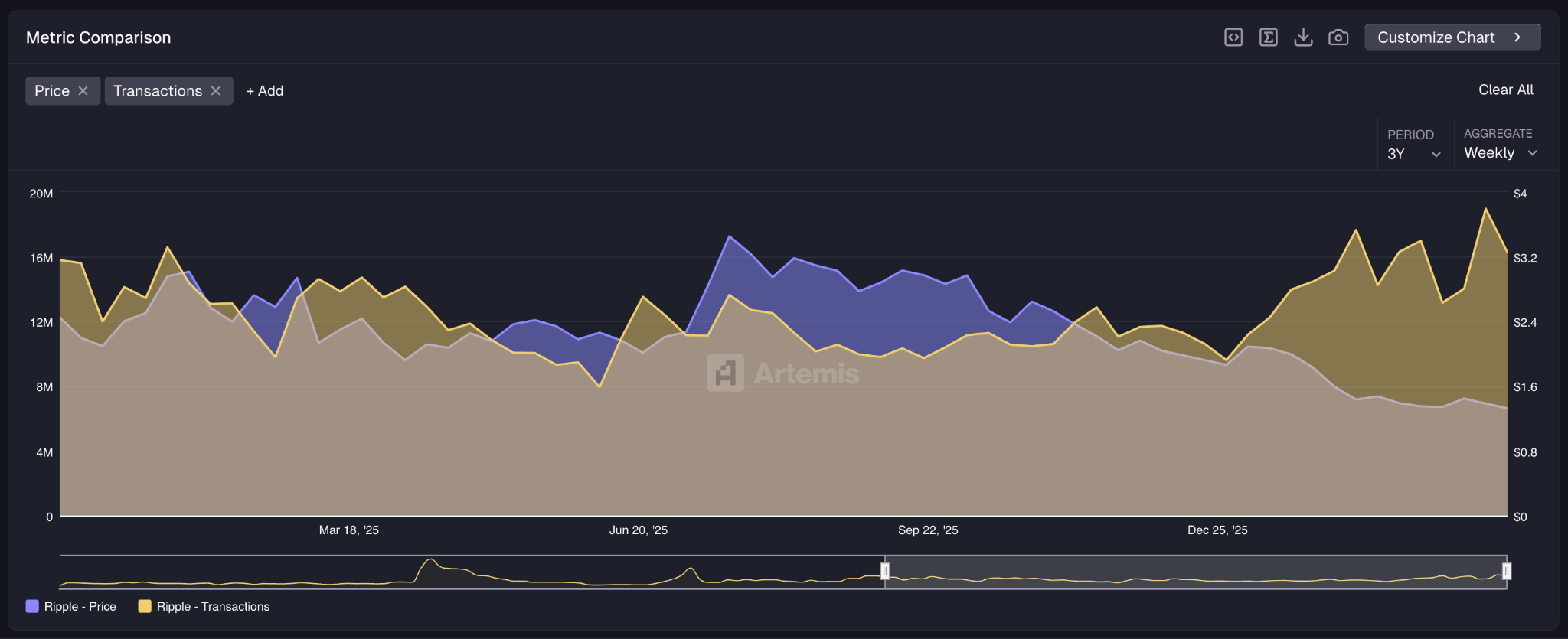Image resolution: width=1568 pixels, height=639 pixels.
Task: Take a chart screenshot with camera icon
Action: pyautogui.click(x=1338, y=37)
